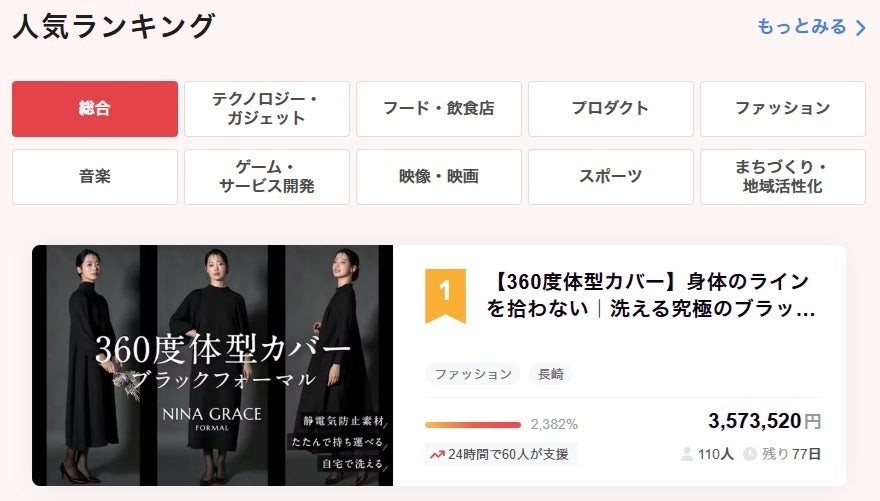Open the 映像・映画 category tab
Viewport: 880px width, 501px height.
pos(439,177)
